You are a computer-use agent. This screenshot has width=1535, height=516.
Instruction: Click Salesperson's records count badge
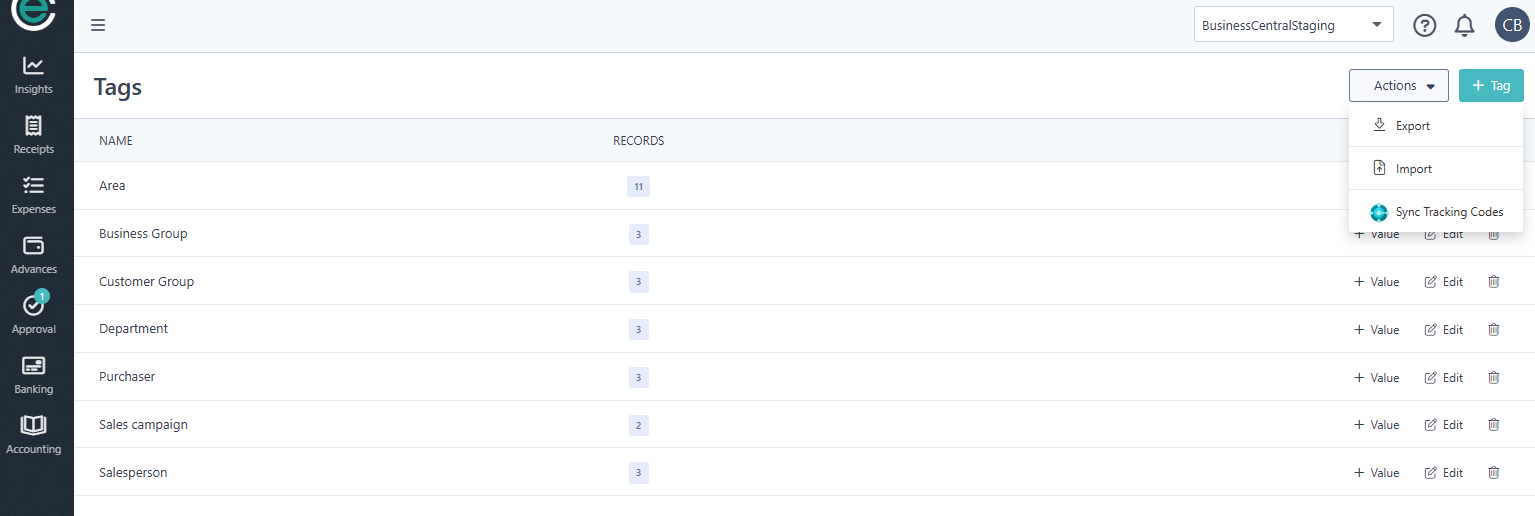(638, 473)
